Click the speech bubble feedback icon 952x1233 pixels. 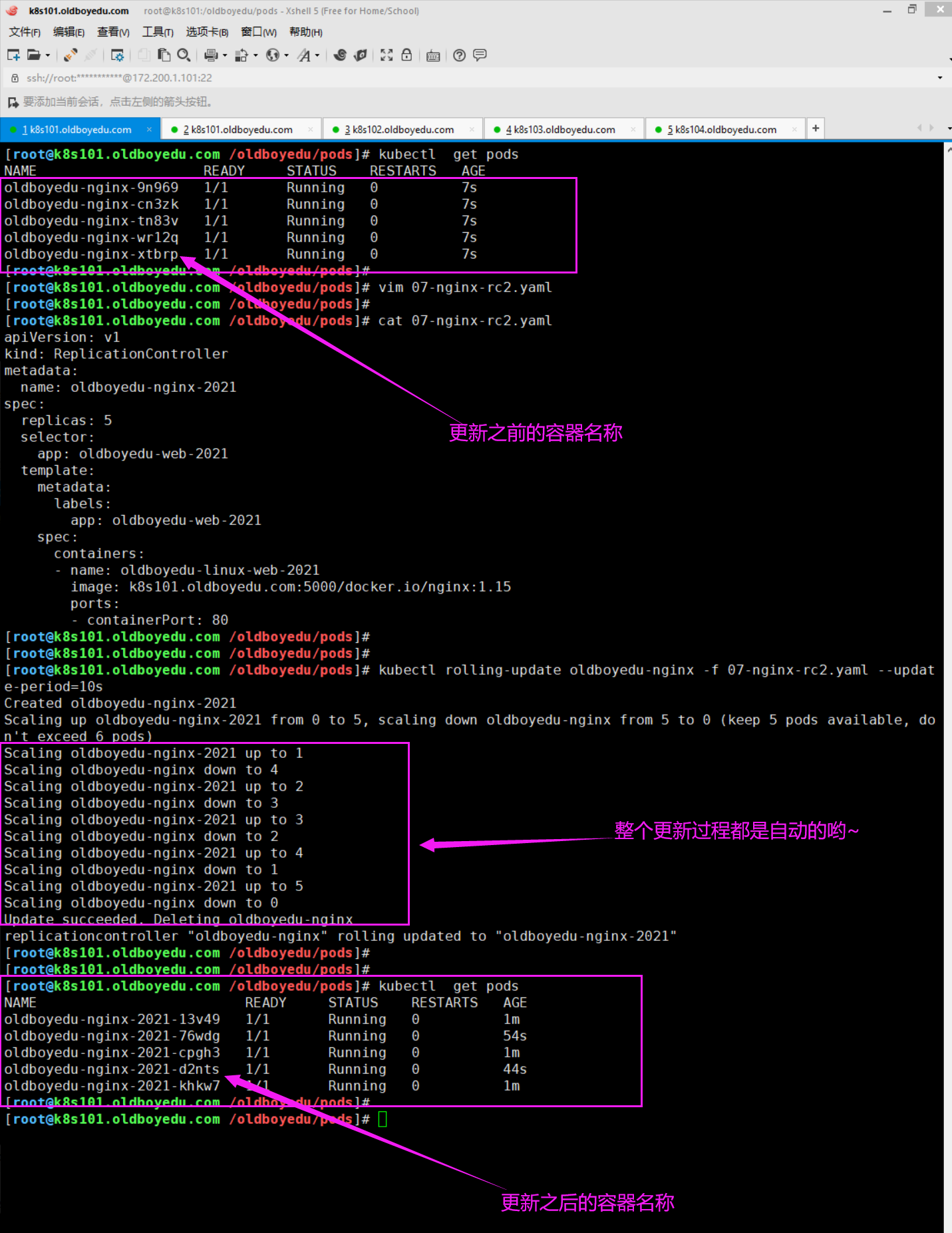[480, 55]
